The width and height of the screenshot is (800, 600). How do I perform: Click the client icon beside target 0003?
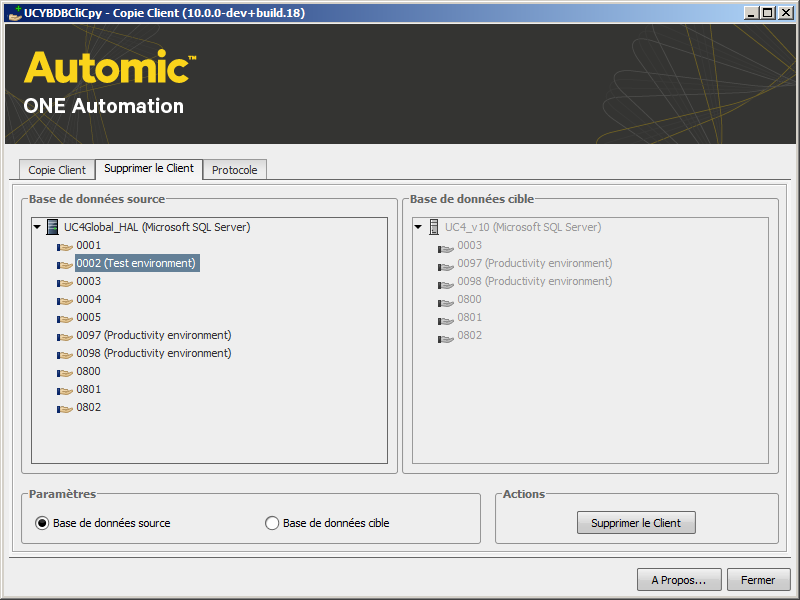pyautogui.click(x=445, y=247)
